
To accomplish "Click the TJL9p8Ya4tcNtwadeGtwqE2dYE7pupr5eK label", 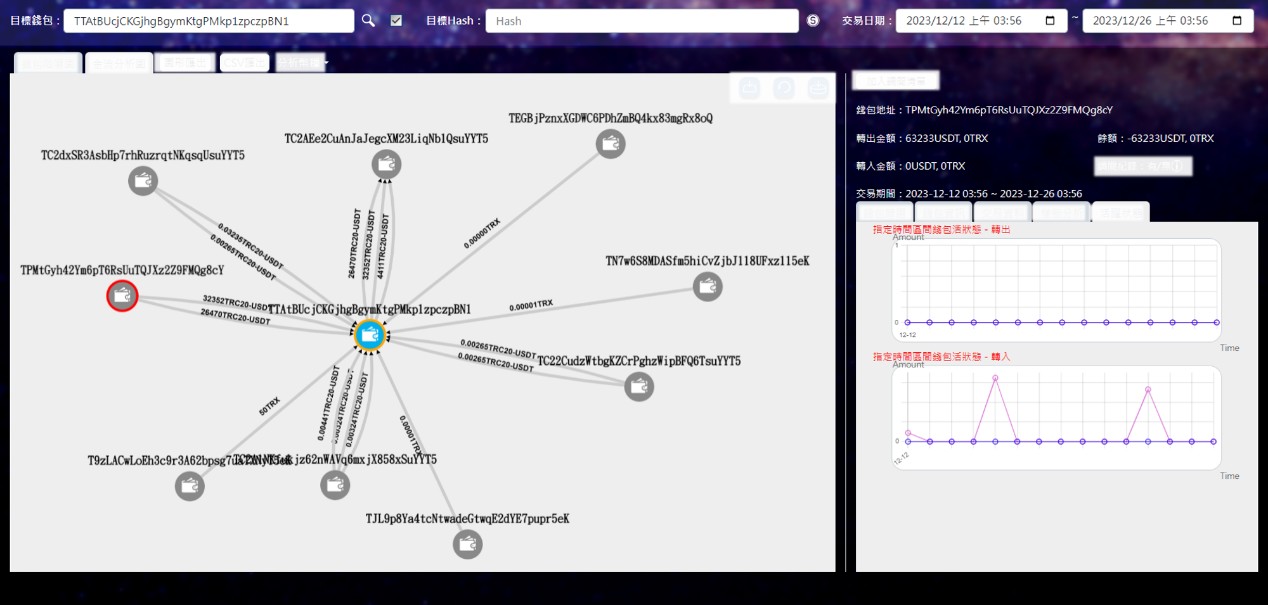I will click(x=467, y=519).
